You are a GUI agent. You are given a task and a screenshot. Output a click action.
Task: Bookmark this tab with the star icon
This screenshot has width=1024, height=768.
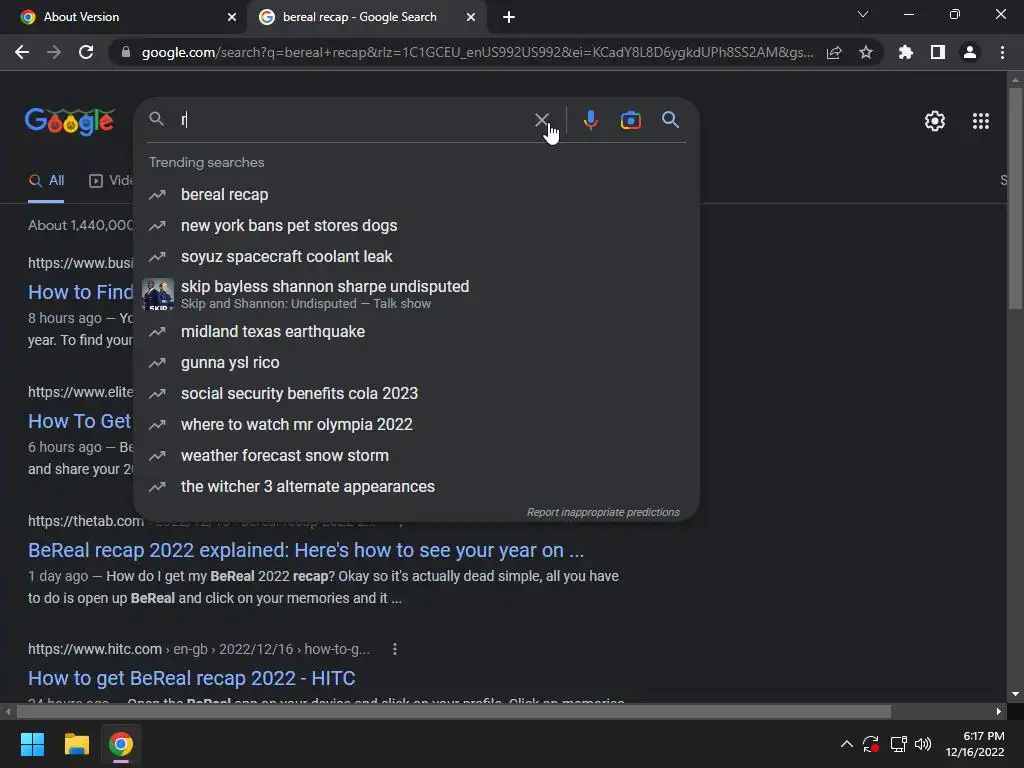point(865,52)
